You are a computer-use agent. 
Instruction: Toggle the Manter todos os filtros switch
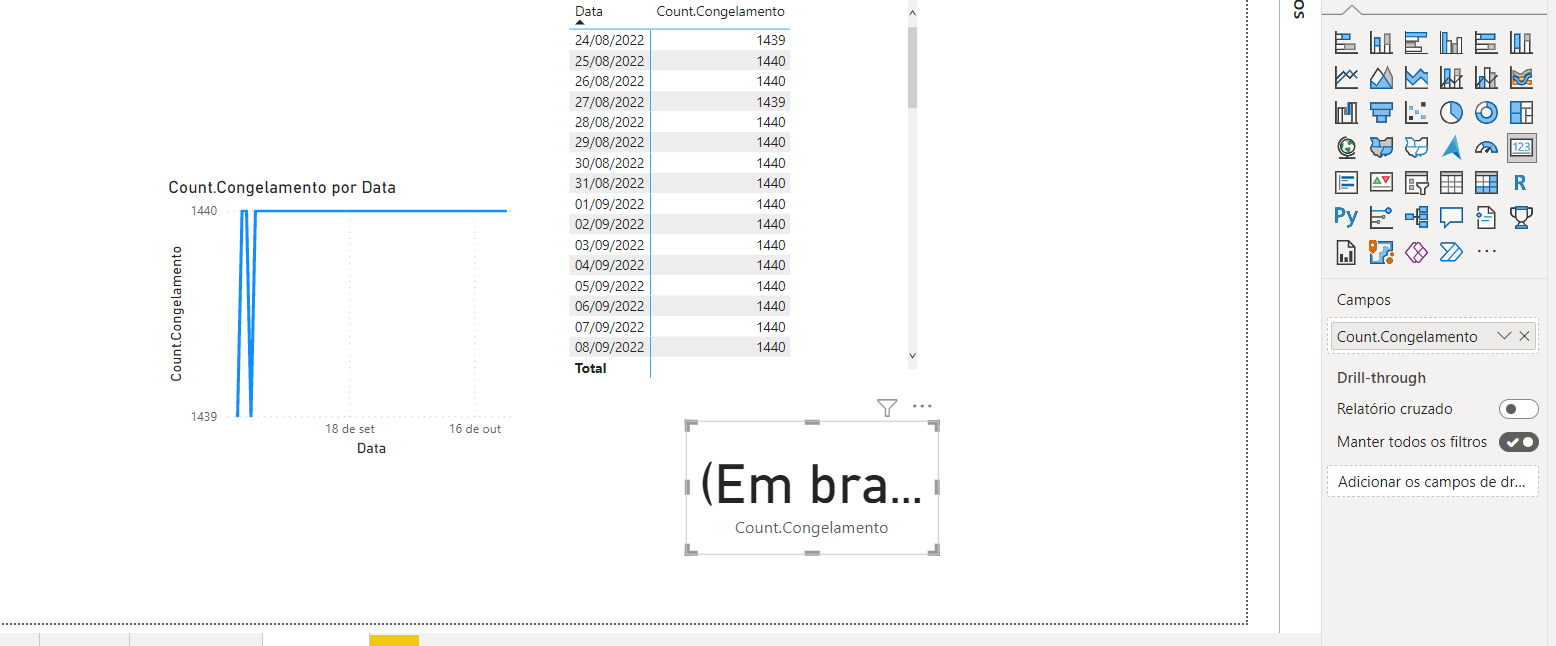point(1518,442)
